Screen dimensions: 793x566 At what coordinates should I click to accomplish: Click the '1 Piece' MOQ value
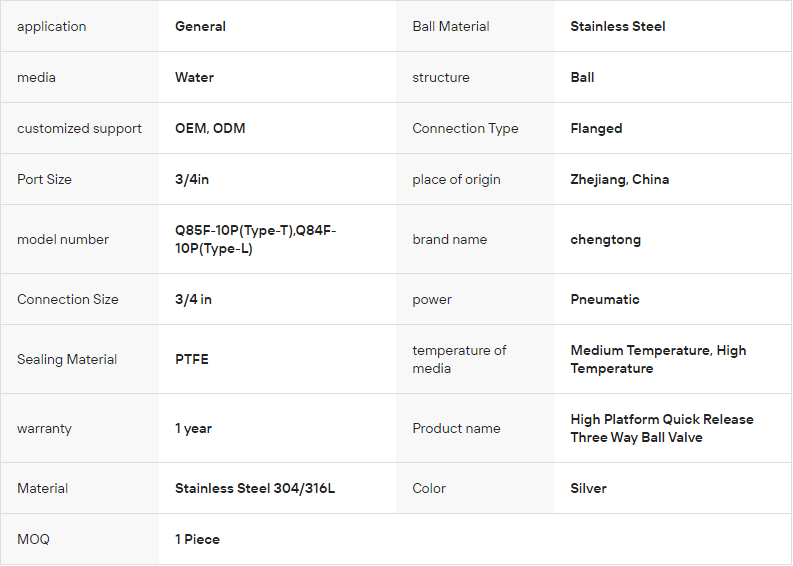(197, 540)
